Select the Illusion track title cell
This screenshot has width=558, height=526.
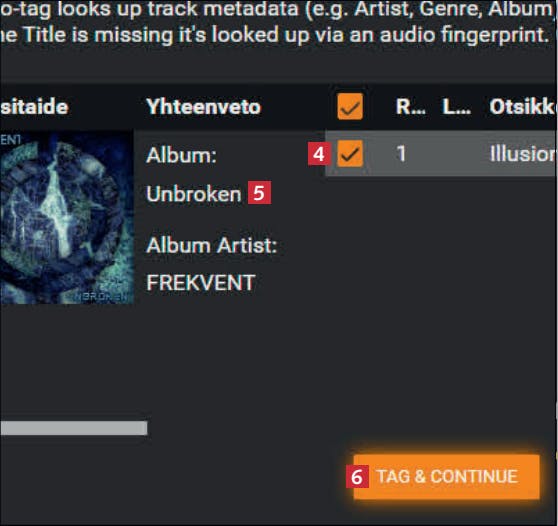click(x=523, y=153)
